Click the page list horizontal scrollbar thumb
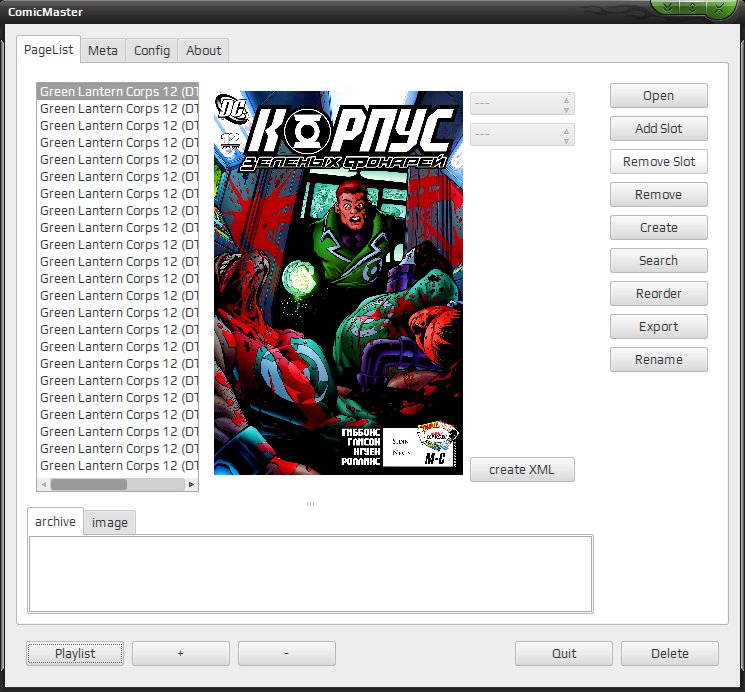Screen dimensions: 745x692 click(89, 484)
